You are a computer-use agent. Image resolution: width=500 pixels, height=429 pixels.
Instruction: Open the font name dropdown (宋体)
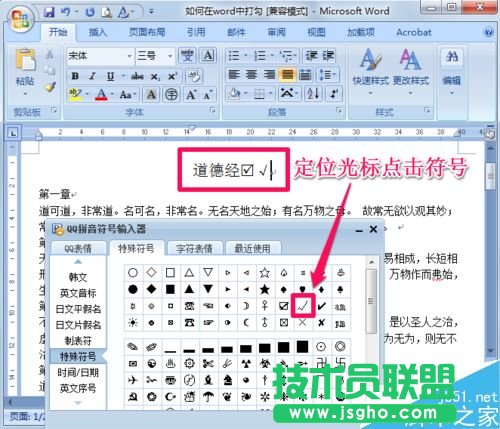click(130, 56)
